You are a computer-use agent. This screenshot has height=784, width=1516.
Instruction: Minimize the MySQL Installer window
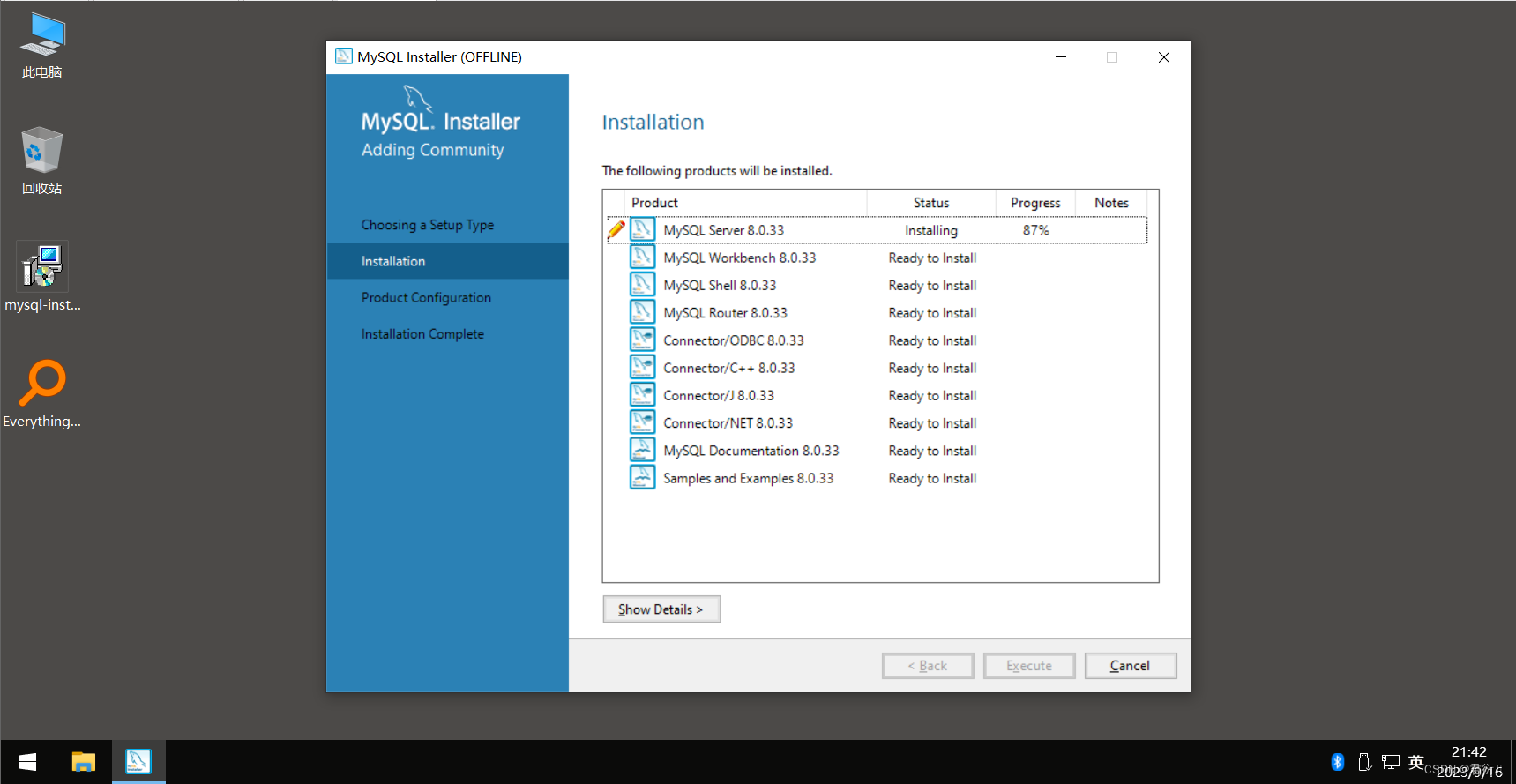point(1061,57)
